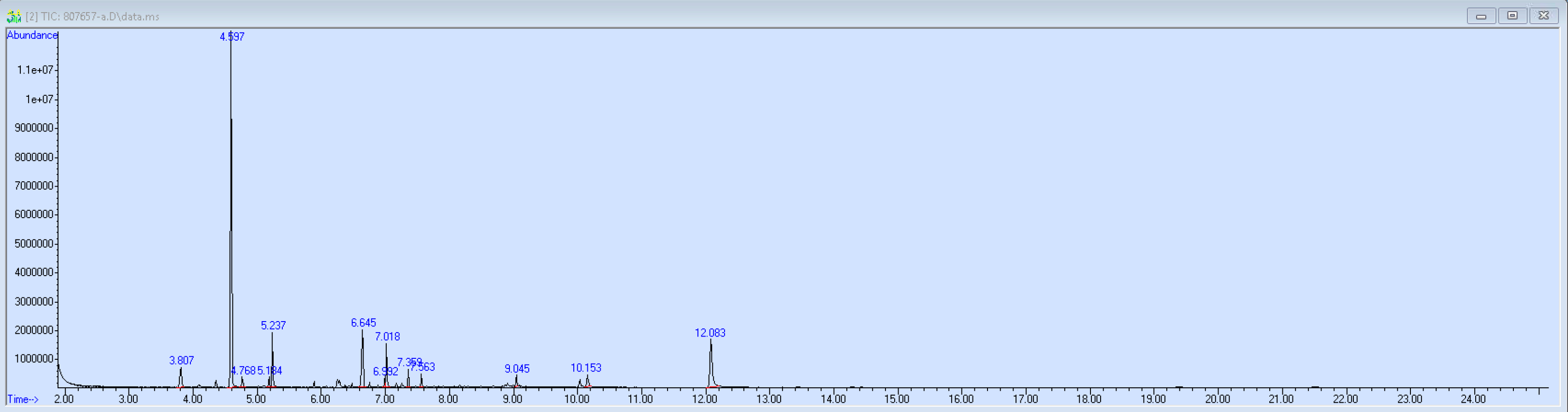Click the 6.645 peak label
Viewport: 1568px width, 412px height.
363,323
